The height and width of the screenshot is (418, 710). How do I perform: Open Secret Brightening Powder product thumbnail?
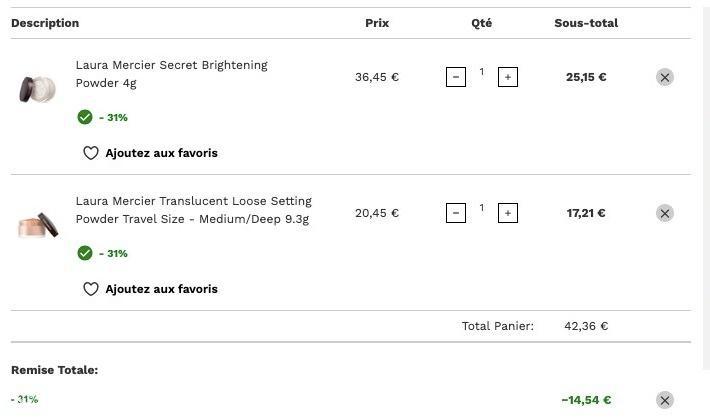click(x=38, y=89)
